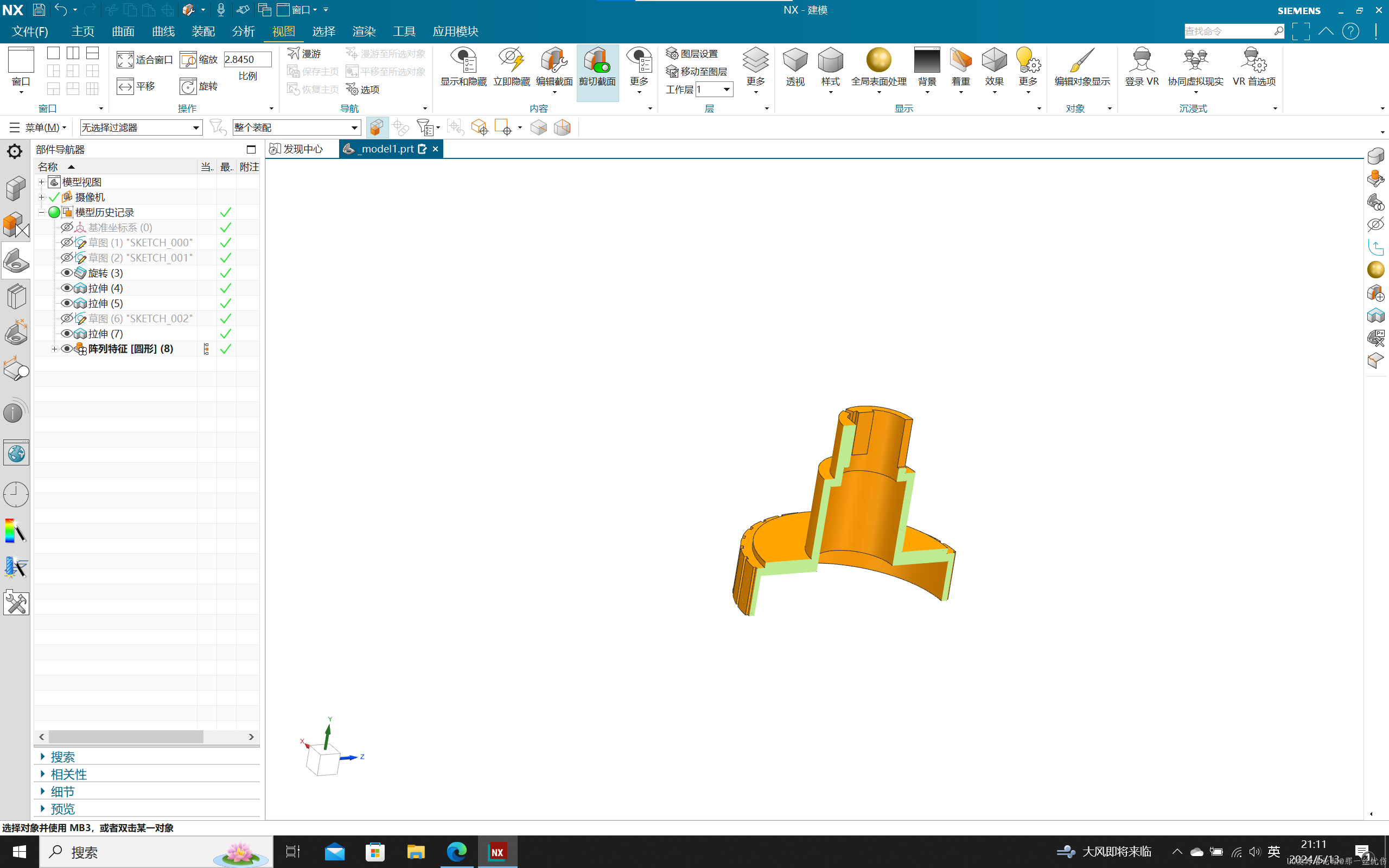
Task: Click the Undo arrow in title bar
Action: [60, 10]
